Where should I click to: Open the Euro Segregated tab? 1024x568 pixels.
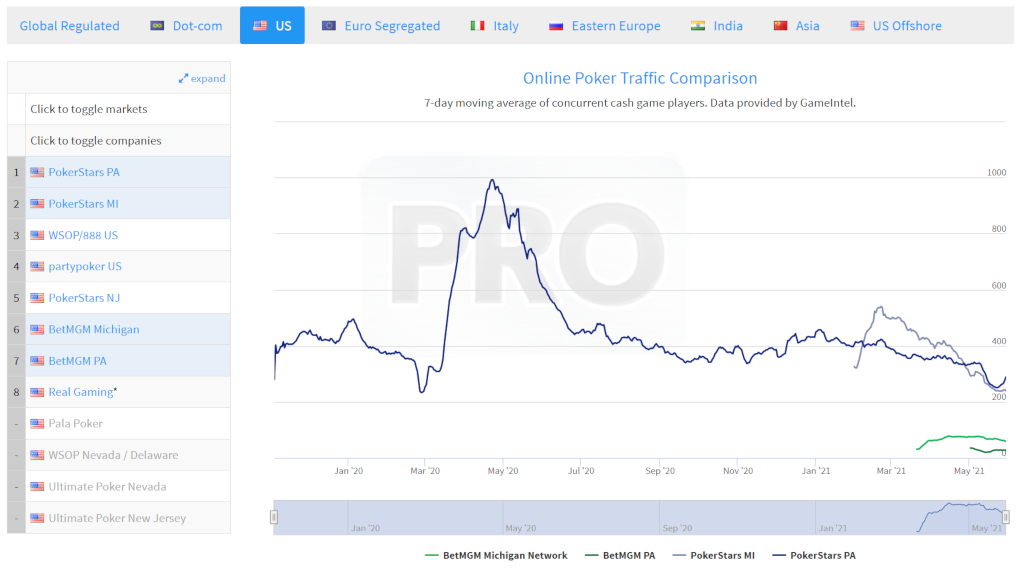pos(381,25)
